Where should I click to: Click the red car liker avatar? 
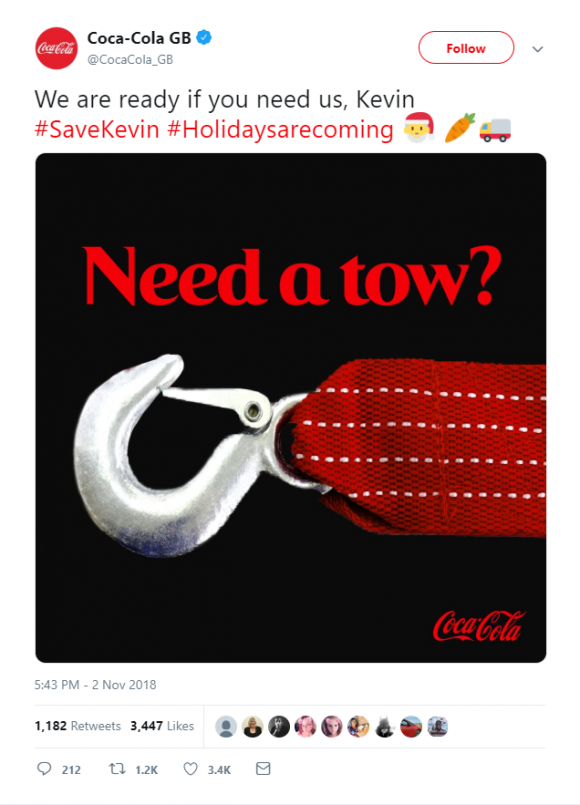tap(411, 726)
